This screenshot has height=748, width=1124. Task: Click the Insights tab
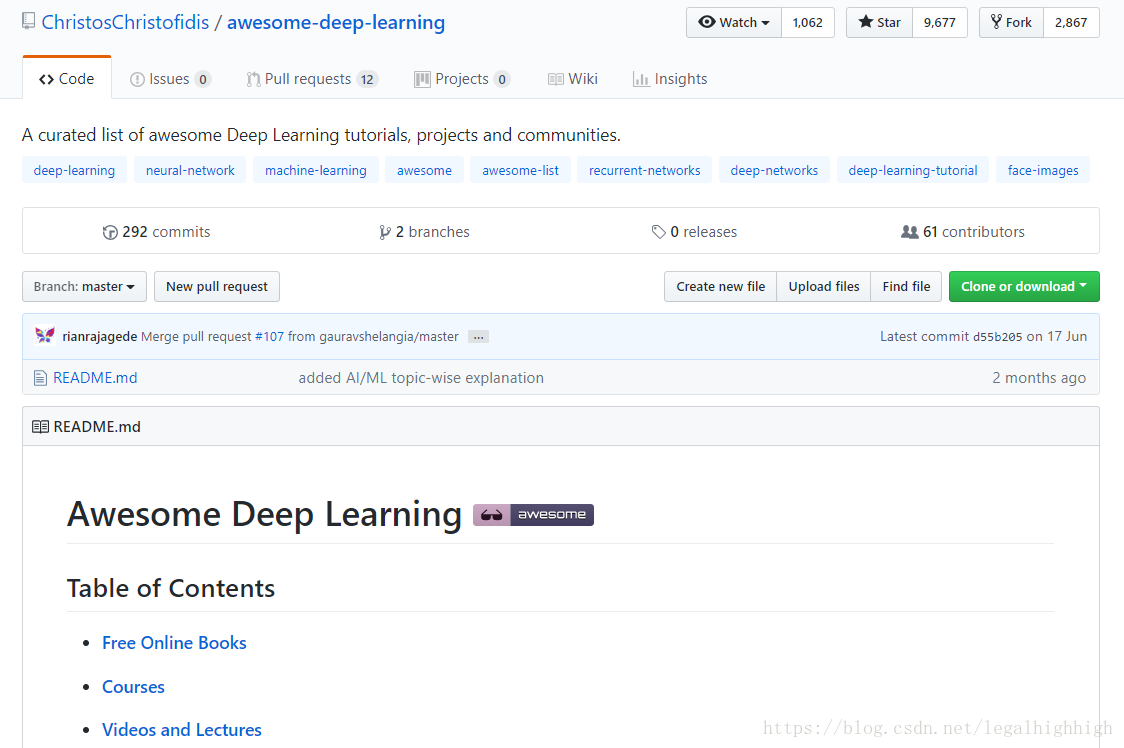pyautogui.click(x=670, y=79)
